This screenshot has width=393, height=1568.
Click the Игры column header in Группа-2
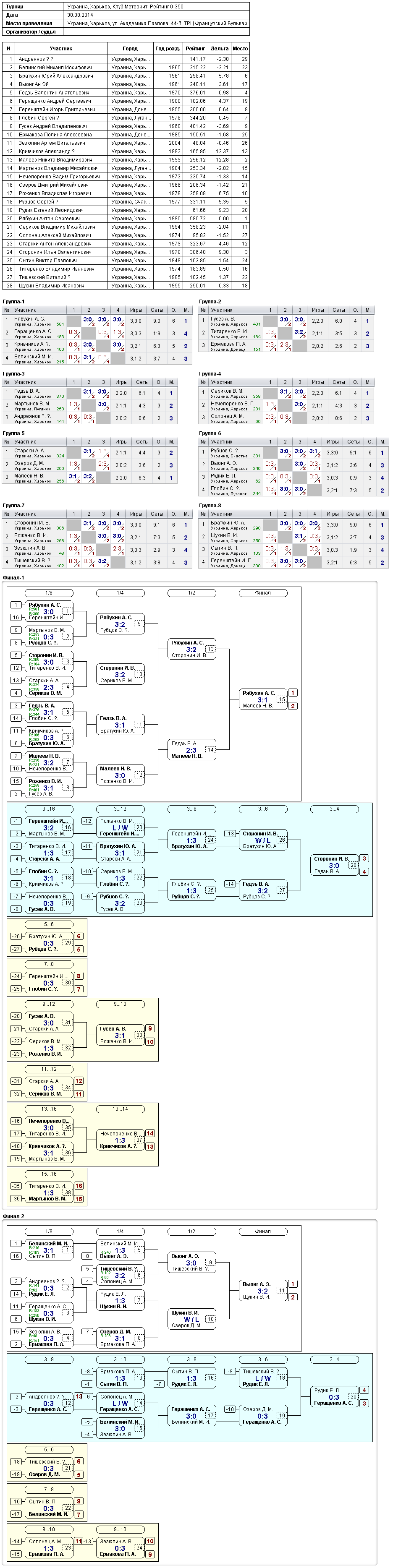tap(318, 310)
